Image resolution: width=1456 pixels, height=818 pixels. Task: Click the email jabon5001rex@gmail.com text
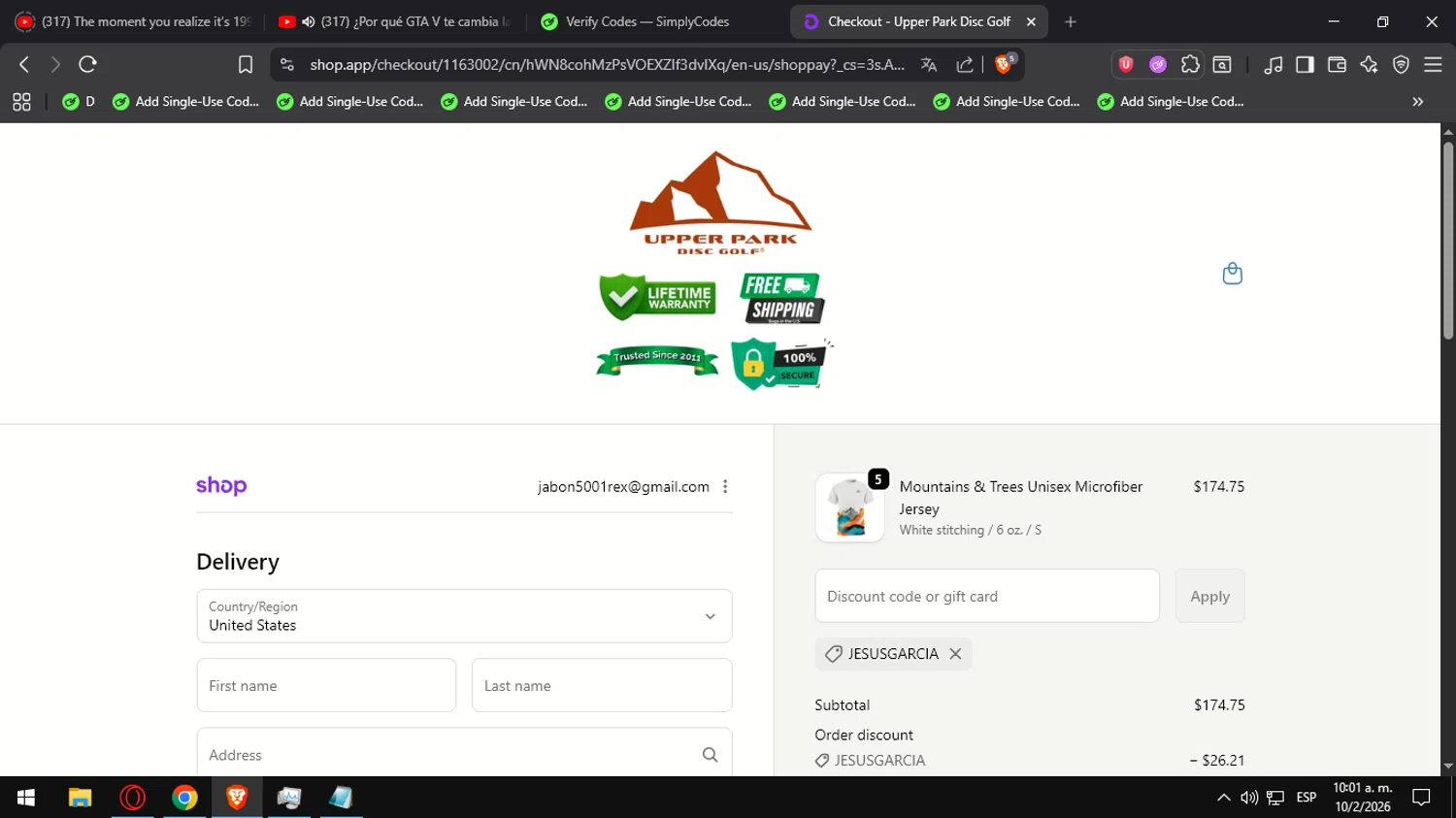[x=623, y=487]
